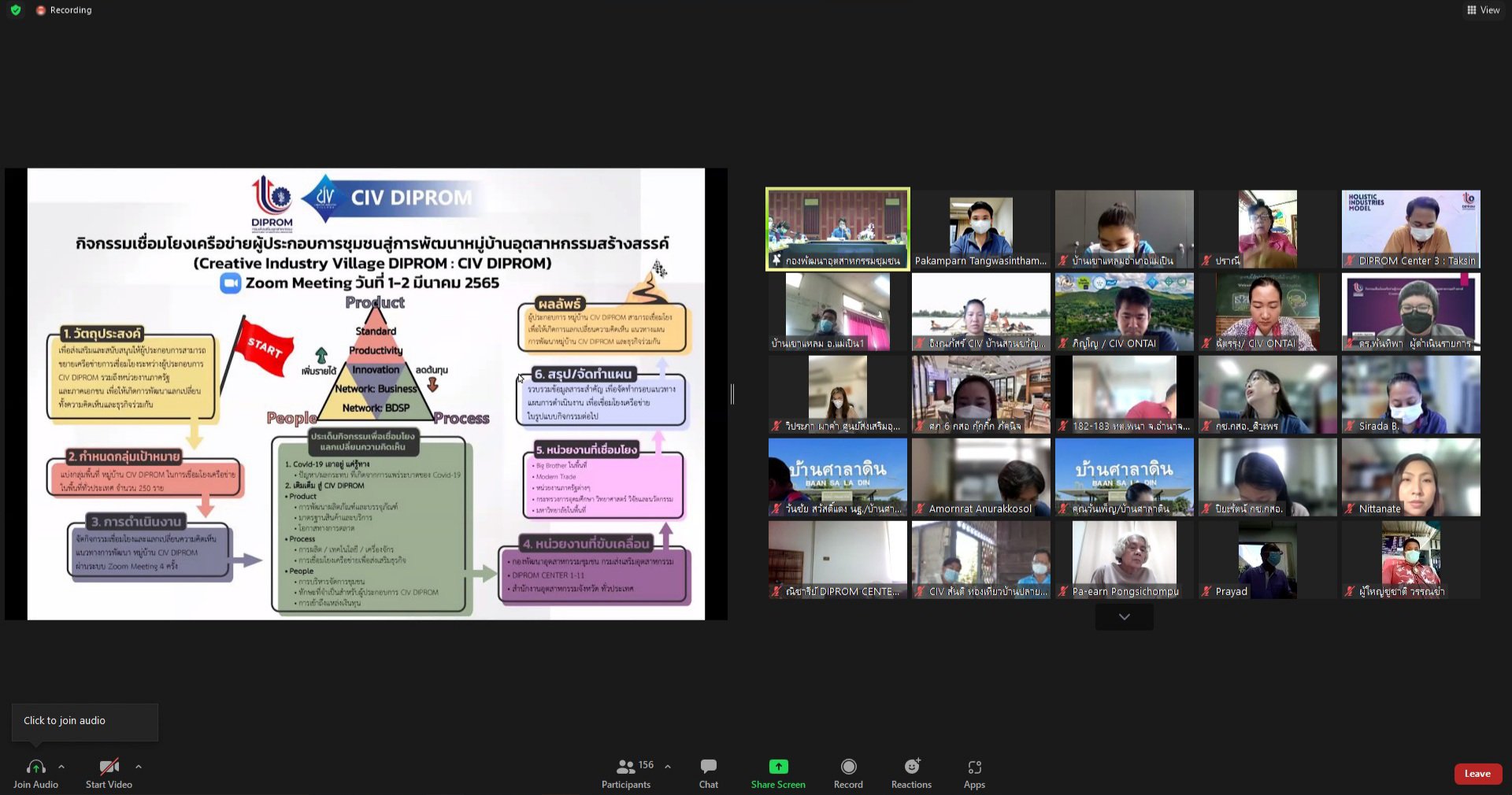Select the highlighted active speaker tile

(837, 229)
